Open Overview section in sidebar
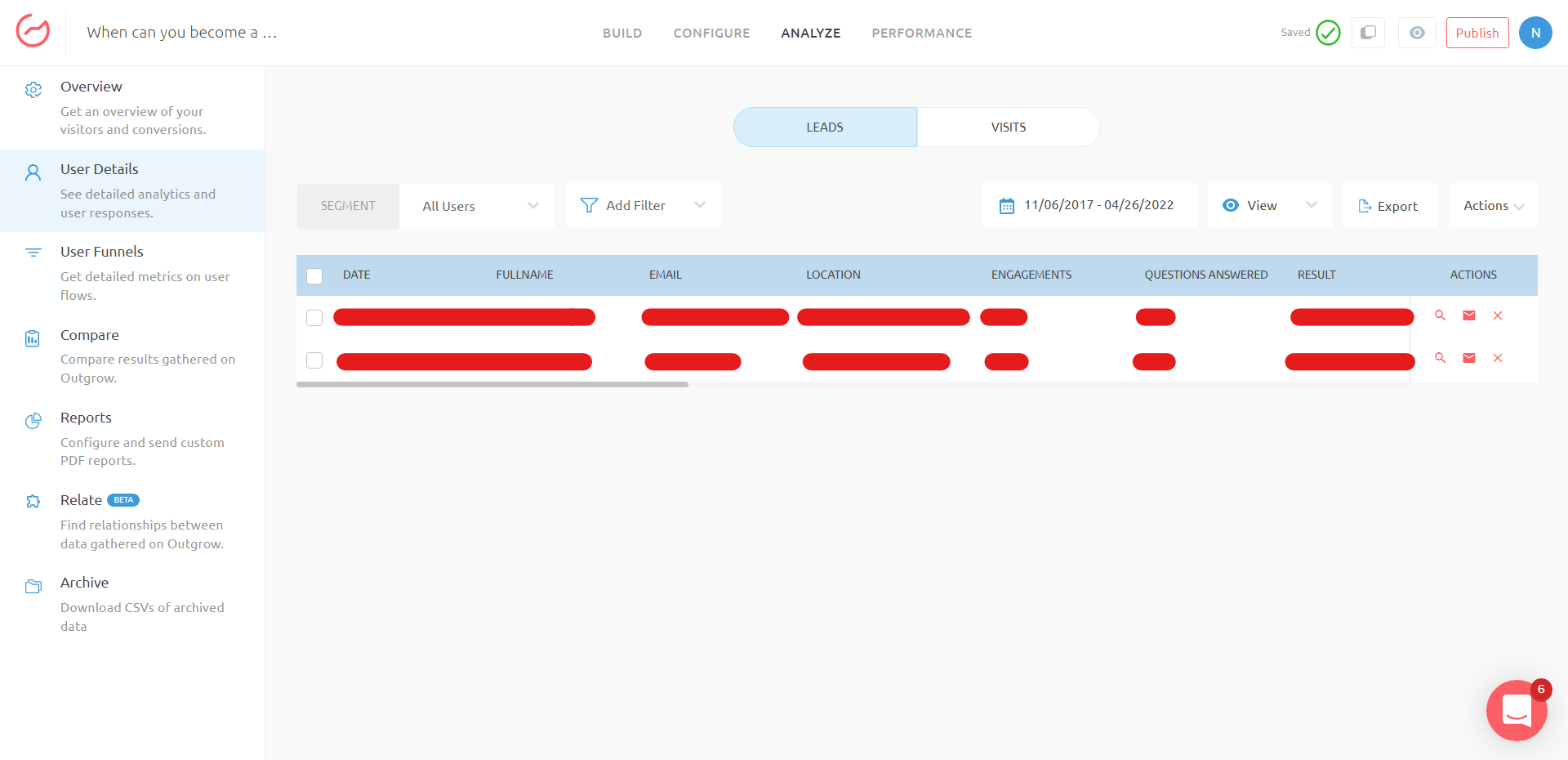Viewport: 1568px width, 760px height. [132, 107]
